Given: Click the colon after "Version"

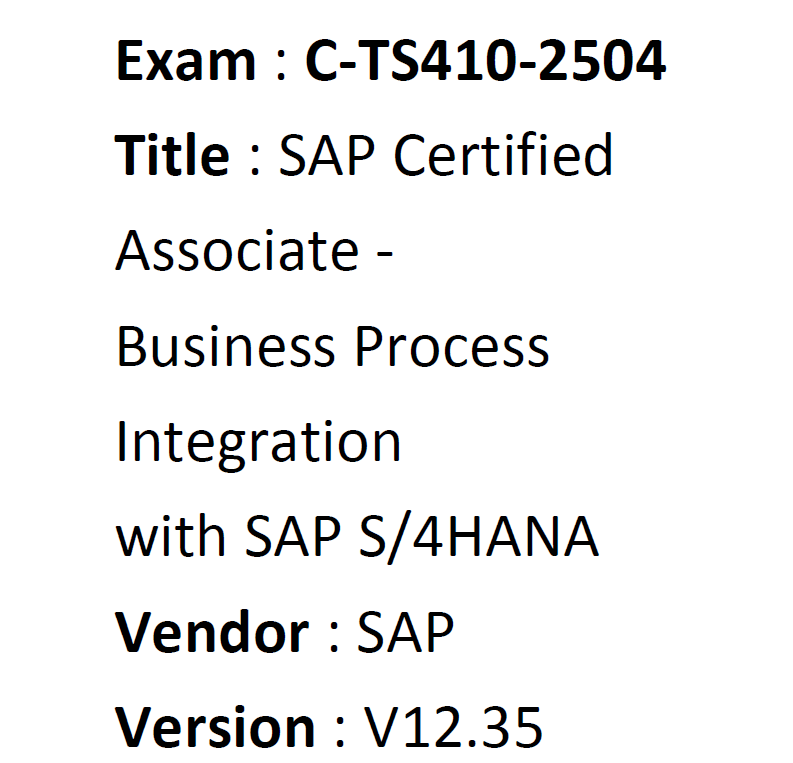Looking at the screenshot, I should [x=340, y=732].
